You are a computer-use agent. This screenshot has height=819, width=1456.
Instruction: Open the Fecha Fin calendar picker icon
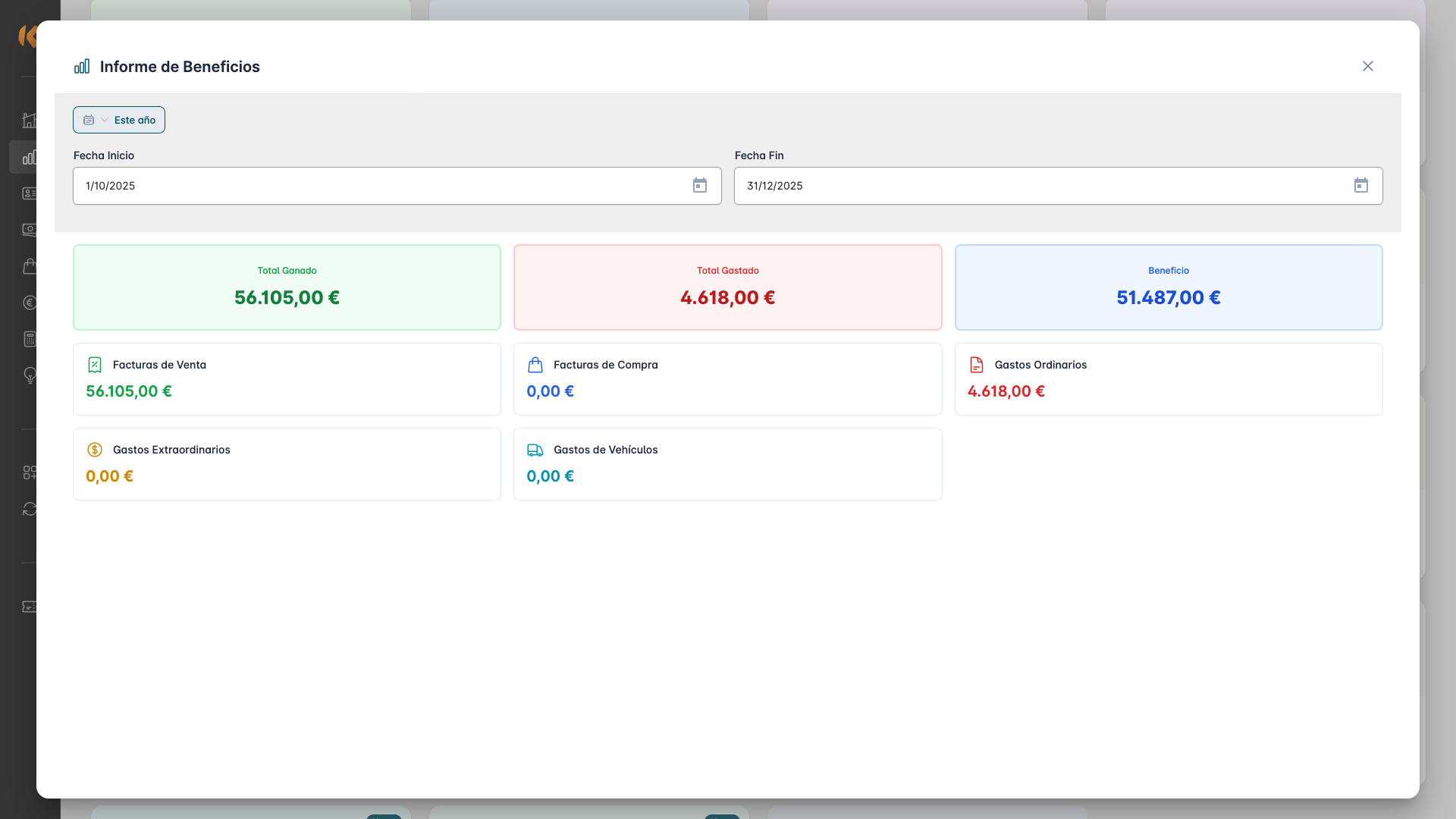(x=1360, y=186)
